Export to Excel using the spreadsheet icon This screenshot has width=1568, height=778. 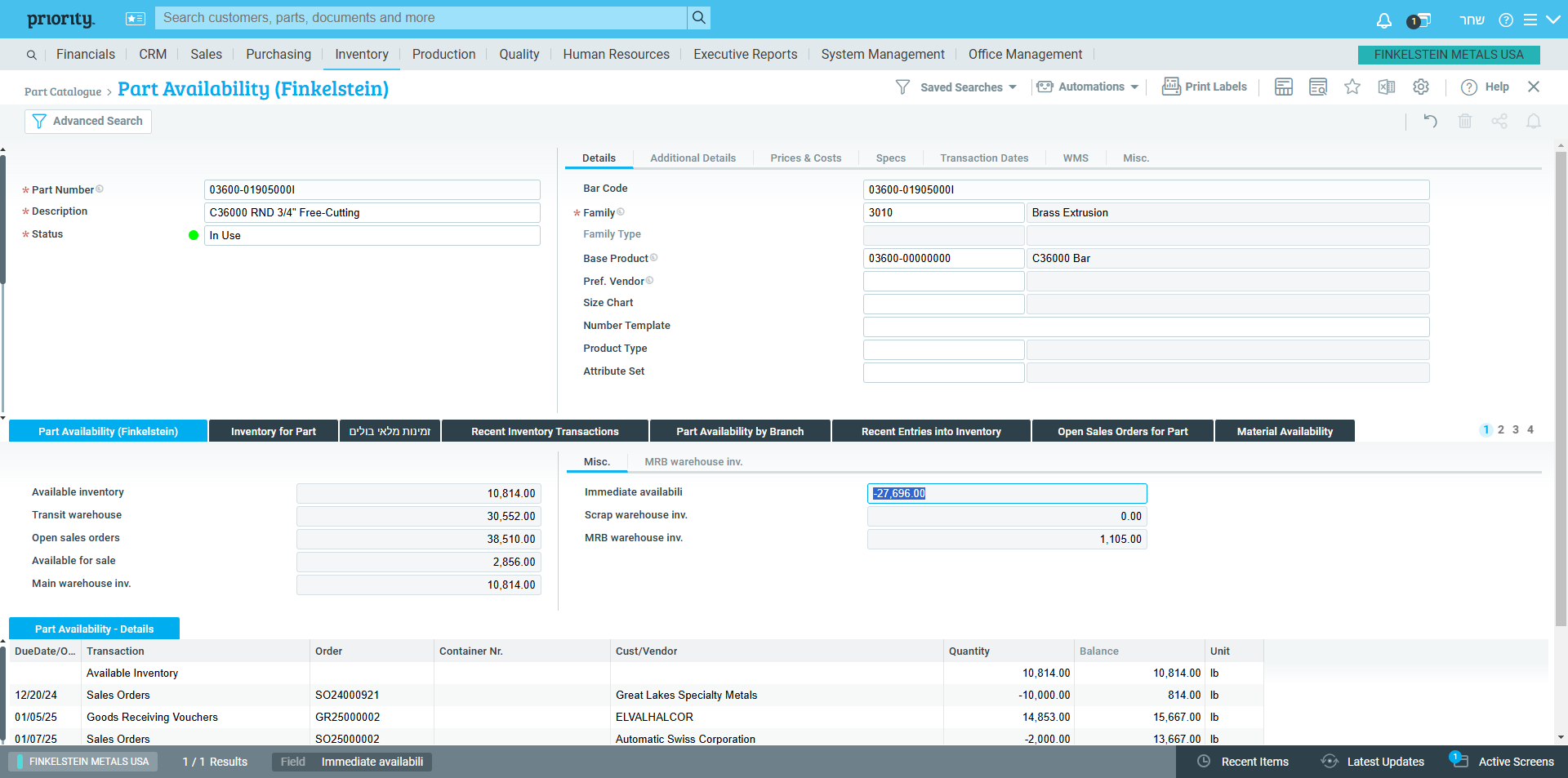tap(1387, 87)
